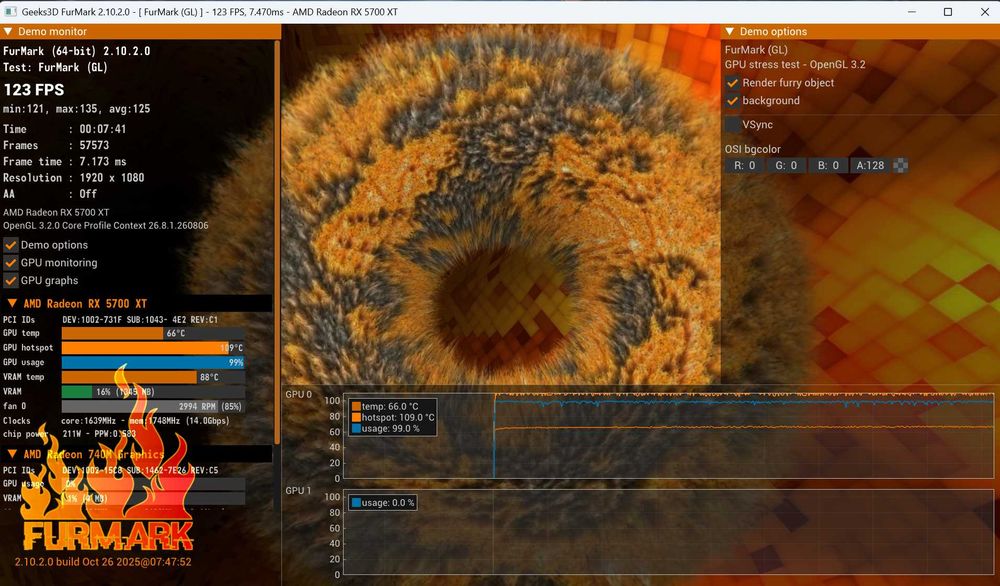Click the temp: 66.0 °C legend swatch
Screen dimensions: 1000x586
click(356, 406)
